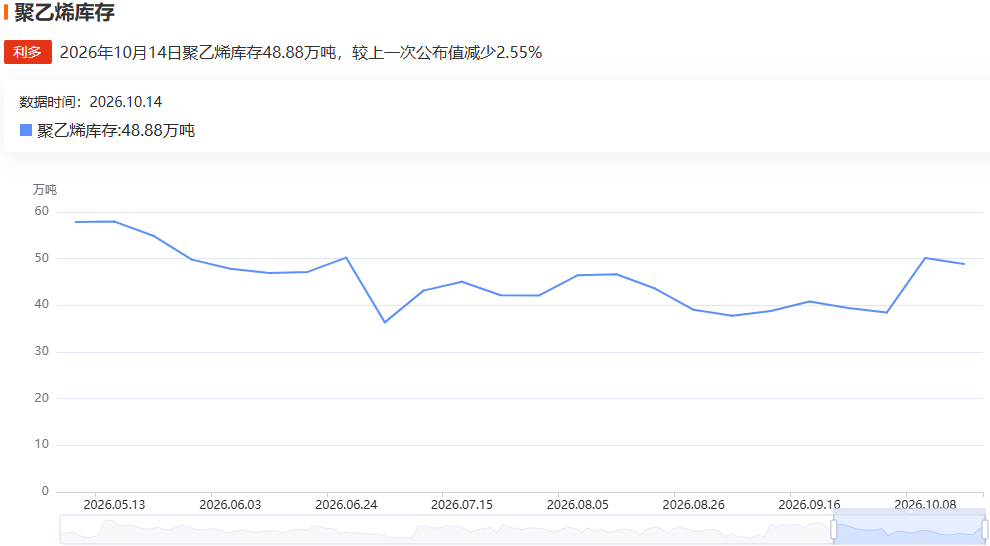Click the x-axis date 2026.06.03

point(230,505)
